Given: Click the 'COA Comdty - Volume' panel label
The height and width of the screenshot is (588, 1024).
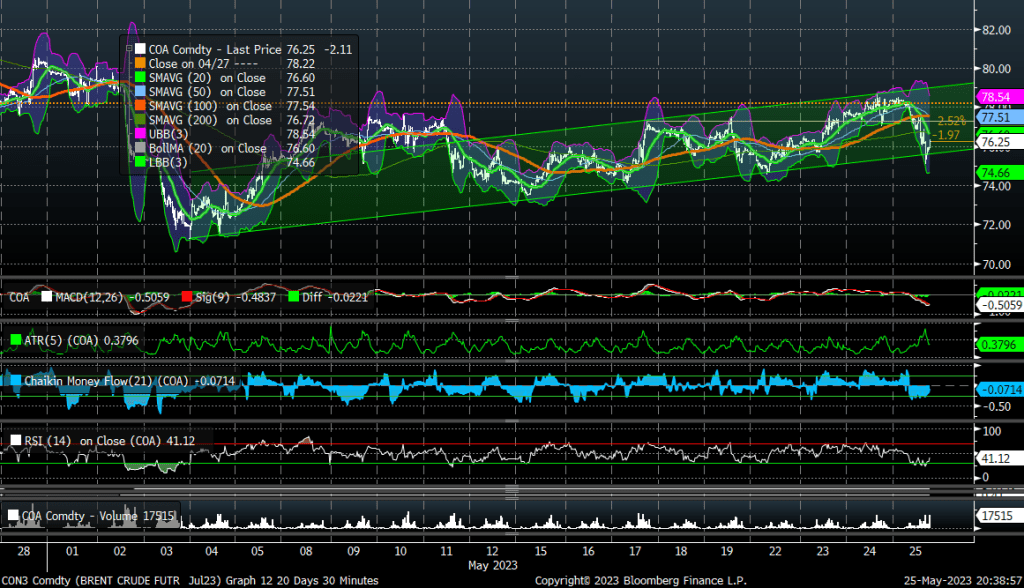Looking at the screenshot, I should [x=80, y=516].
